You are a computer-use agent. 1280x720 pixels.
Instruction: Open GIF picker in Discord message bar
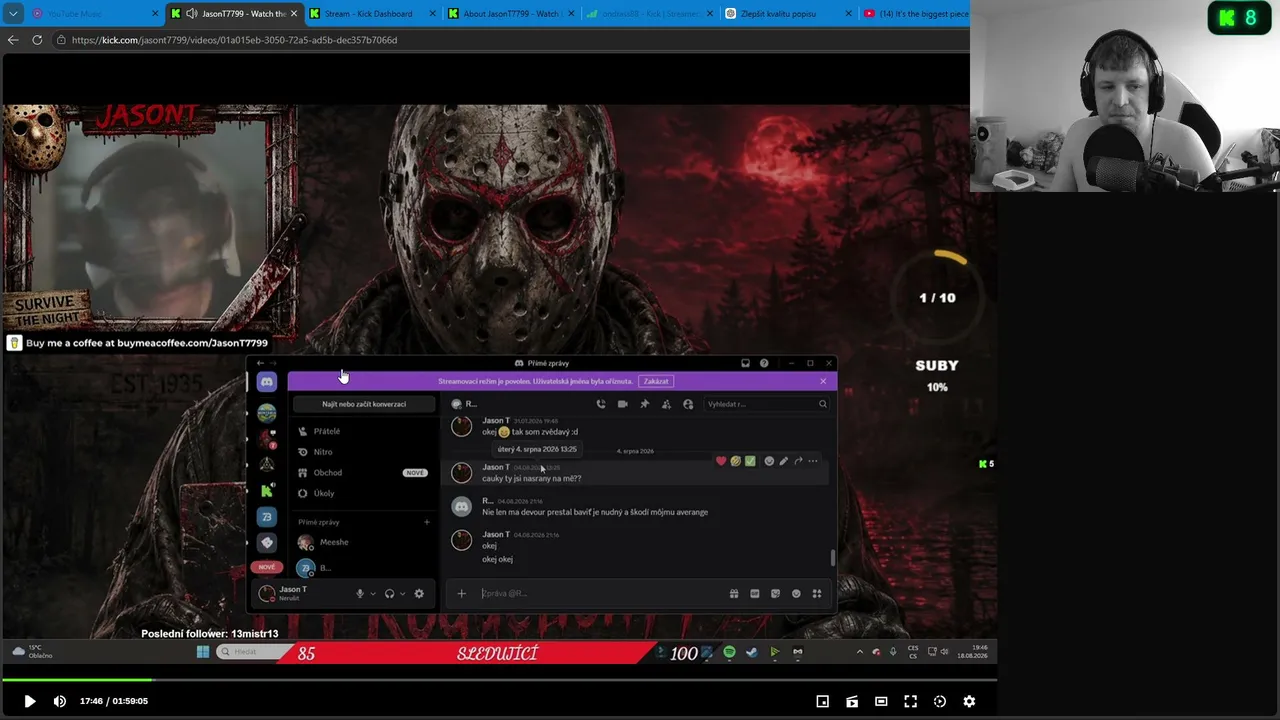click(x=755, y=594)
